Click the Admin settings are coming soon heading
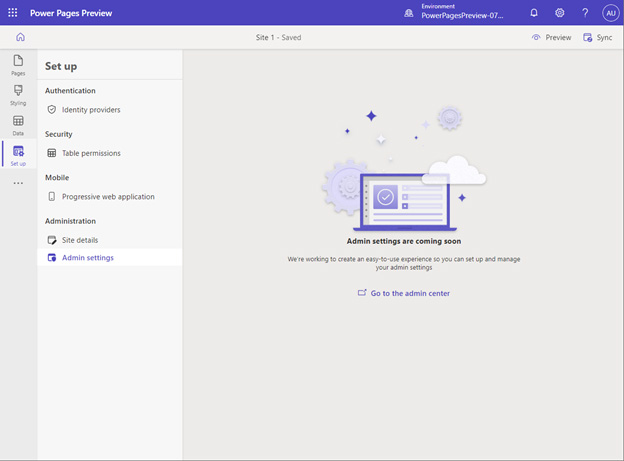Image resolution: width=624 pixels, height=461 pixels. point(404,241)
